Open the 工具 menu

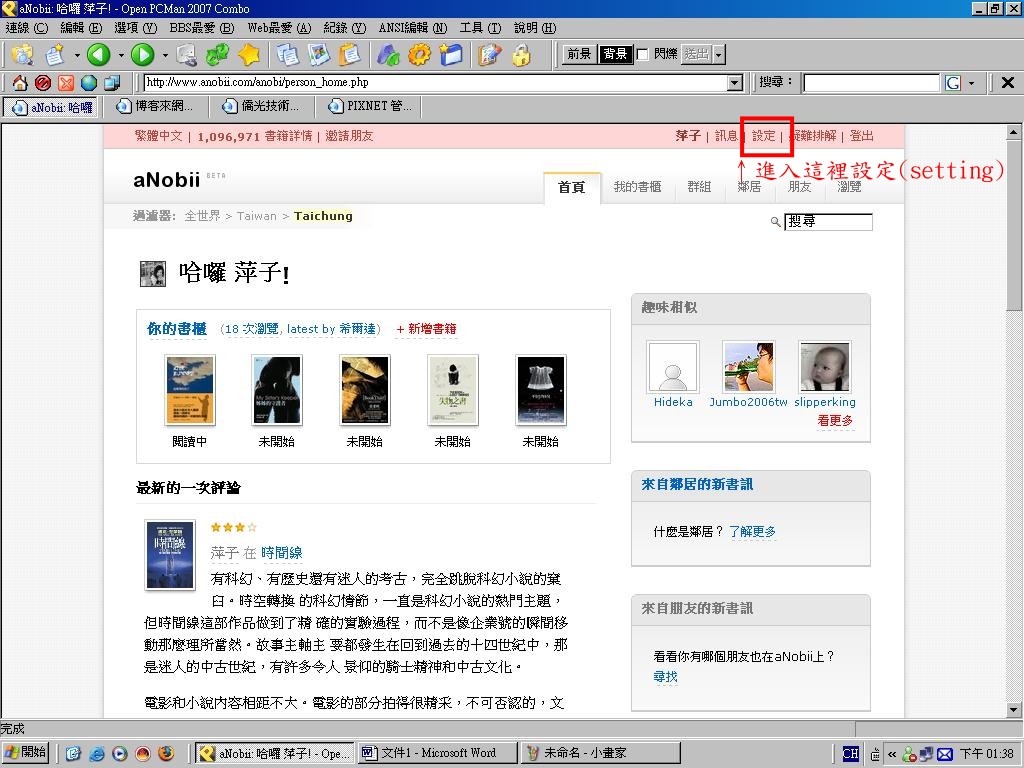click(x=480, y=27)
